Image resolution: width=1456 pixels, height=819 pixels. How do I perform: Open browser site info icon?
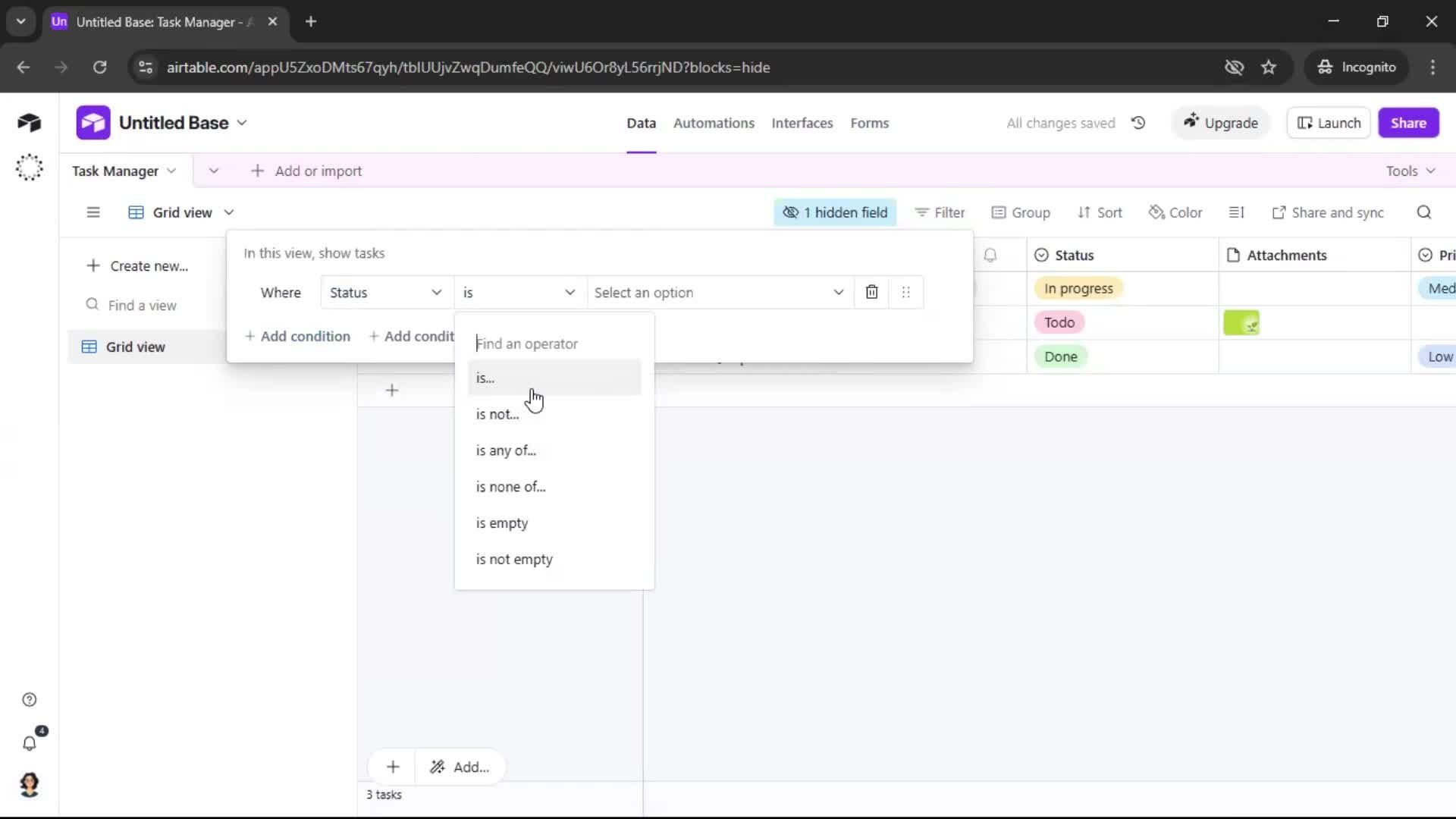[146, 67]
